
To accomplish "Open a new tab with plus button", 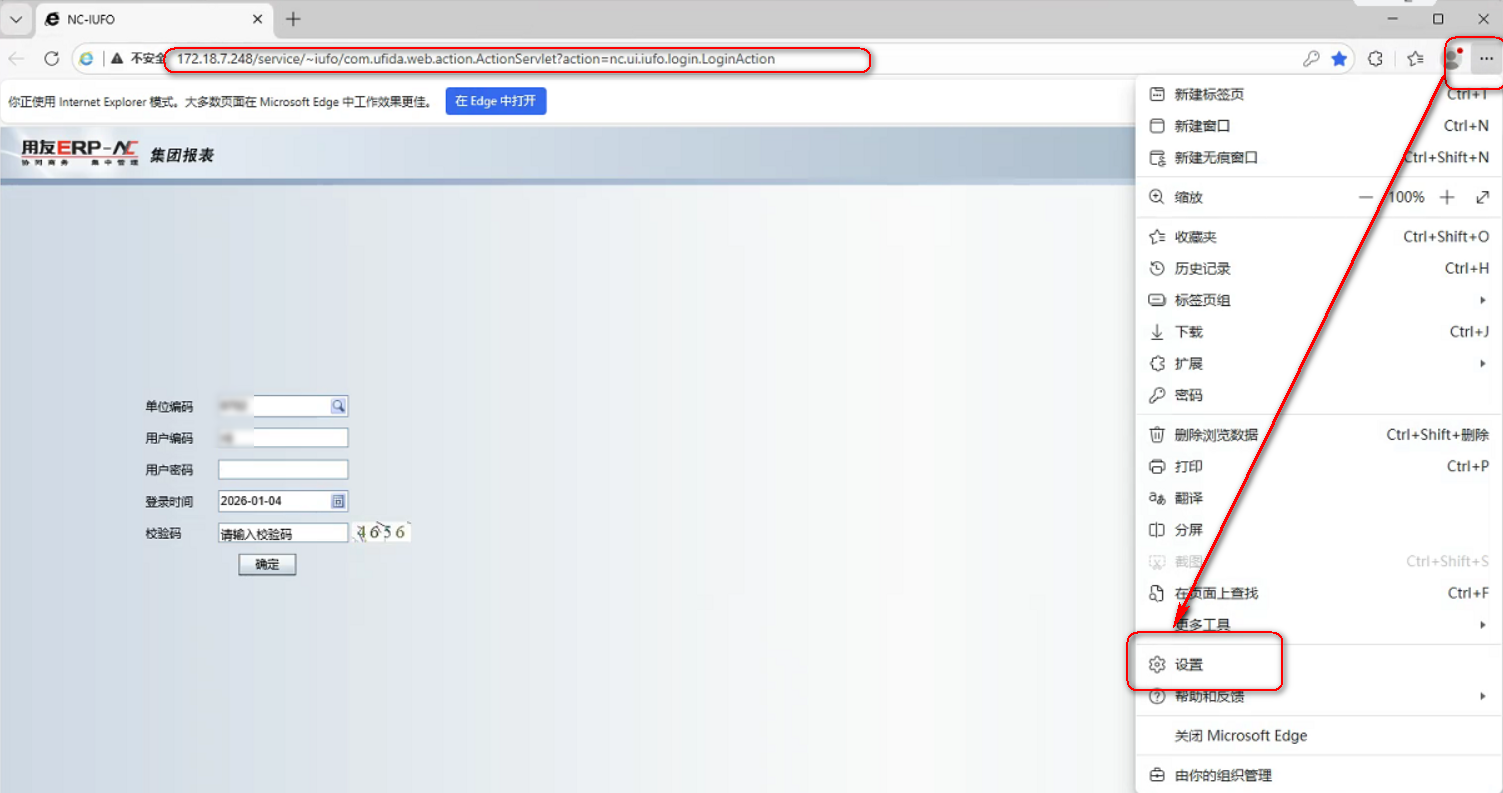I will coord(293,19).
